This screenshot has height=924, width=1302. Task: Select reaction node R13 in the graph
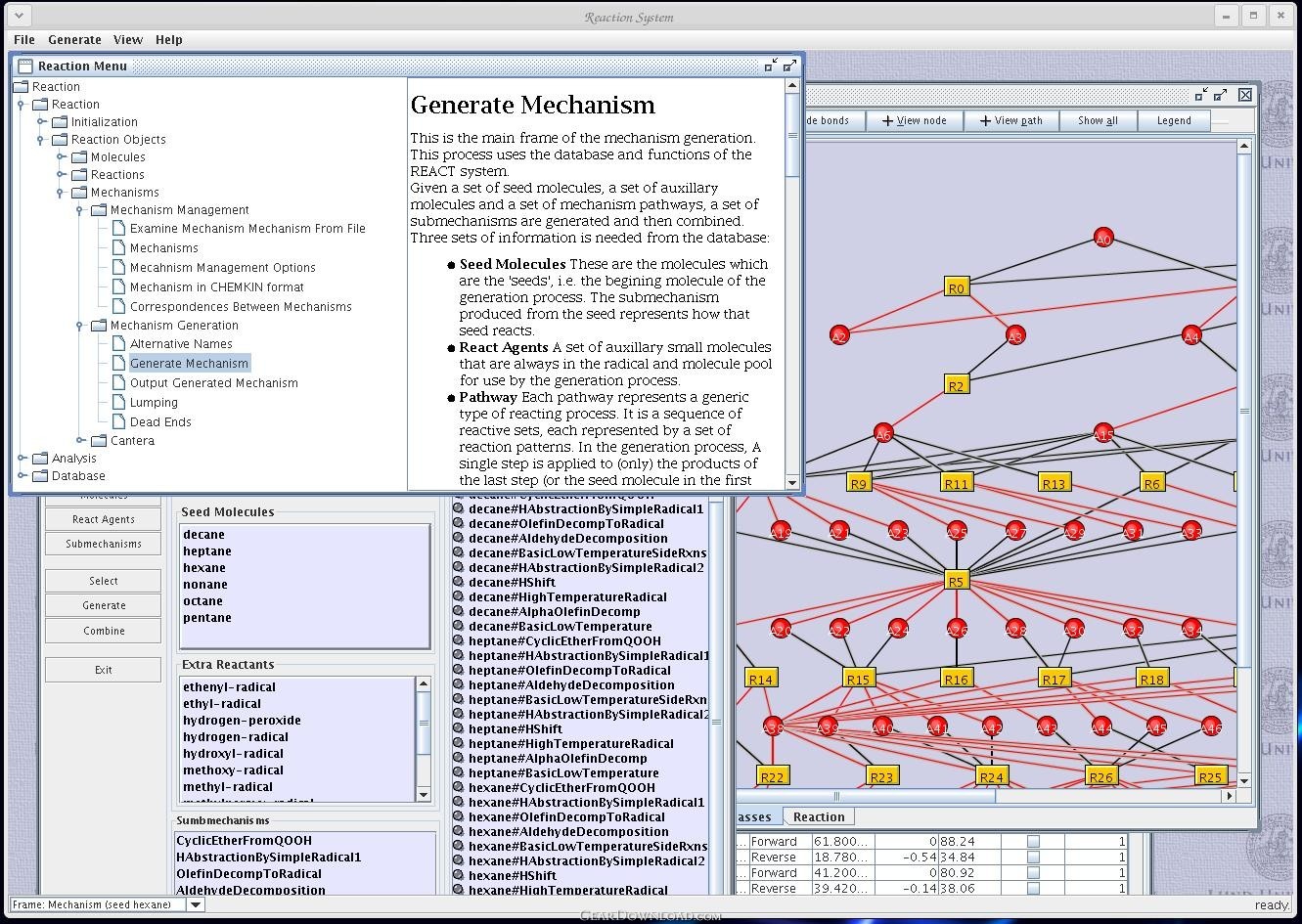(x=1054, y=483)
